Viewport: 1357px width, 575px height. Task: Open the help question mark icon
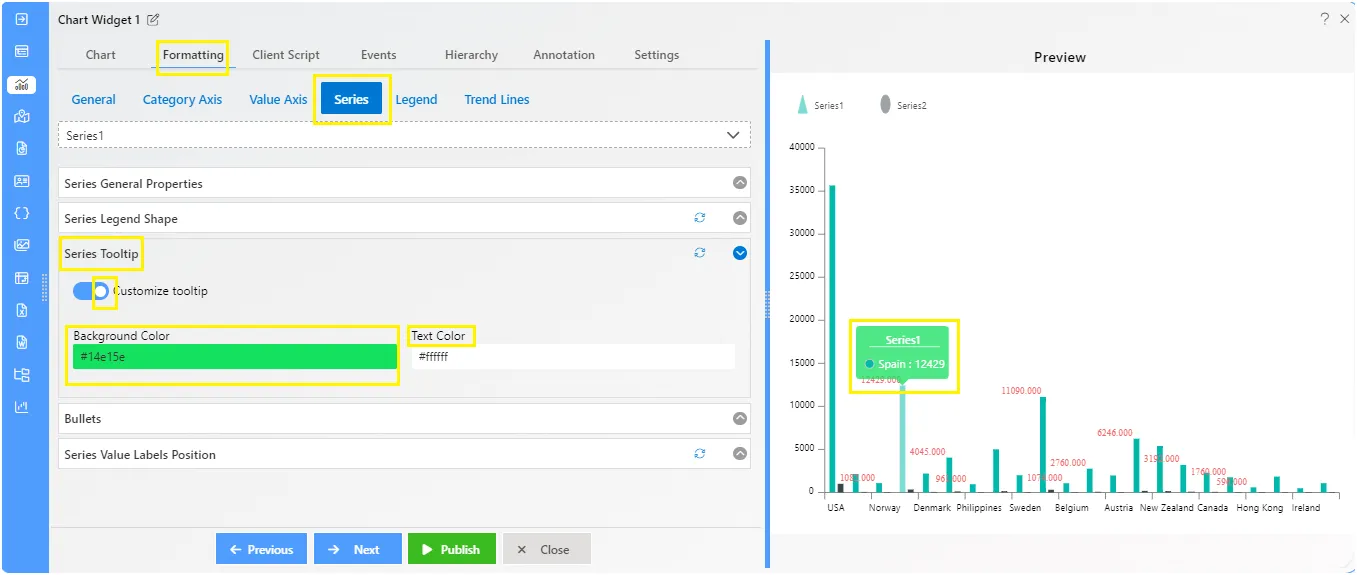point(1325,19)
